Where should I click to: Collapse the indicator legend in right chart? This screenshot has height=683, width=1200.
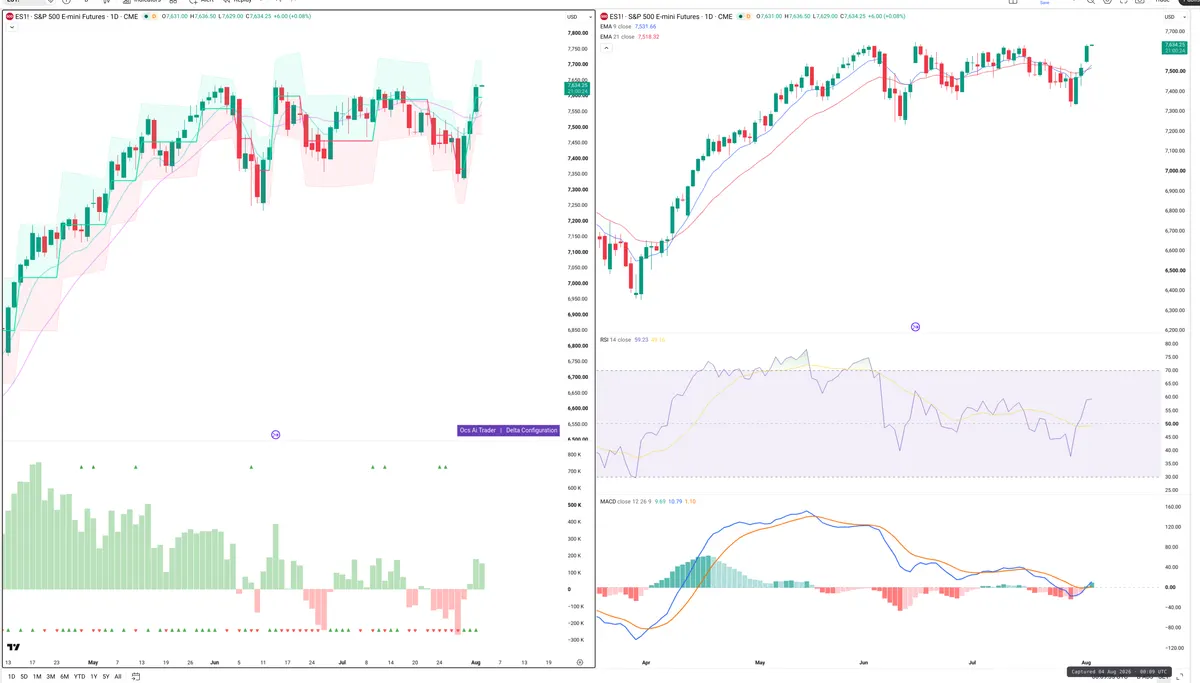pos(605,47)
